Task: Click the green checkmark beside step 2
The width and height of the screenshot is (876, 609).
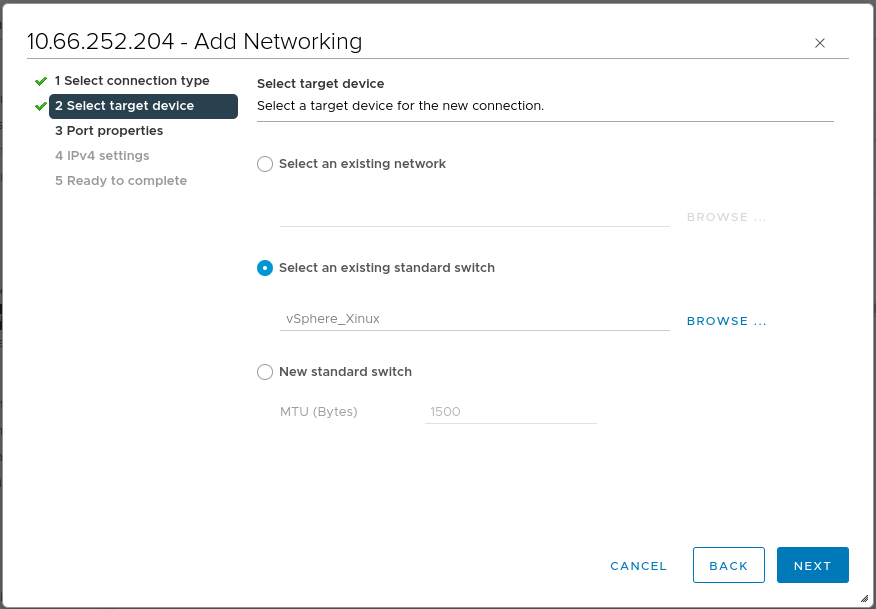Action: [x=40, y=106]
